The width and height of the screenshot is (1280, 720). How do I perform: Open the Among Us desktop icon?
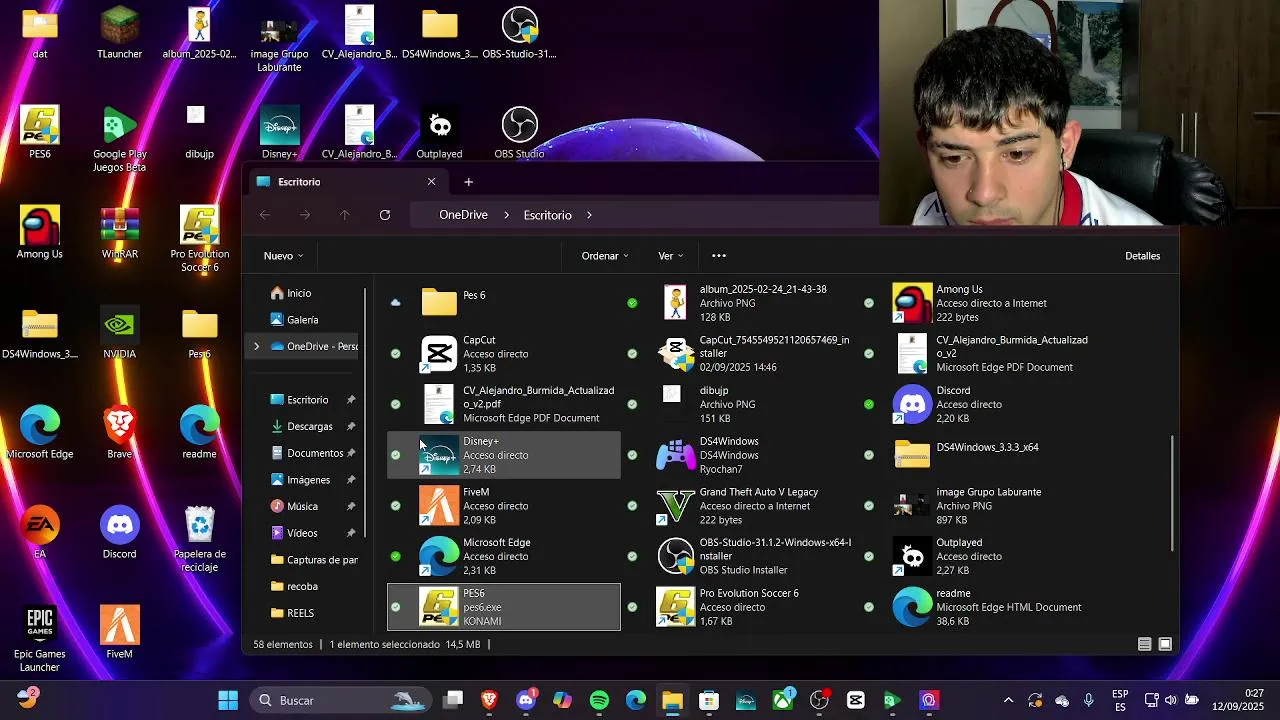tap(40, 233)
